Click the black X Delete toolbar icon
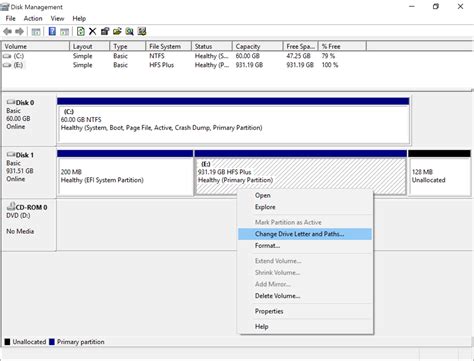The image size is (474, 361). (x=93, y=31)
